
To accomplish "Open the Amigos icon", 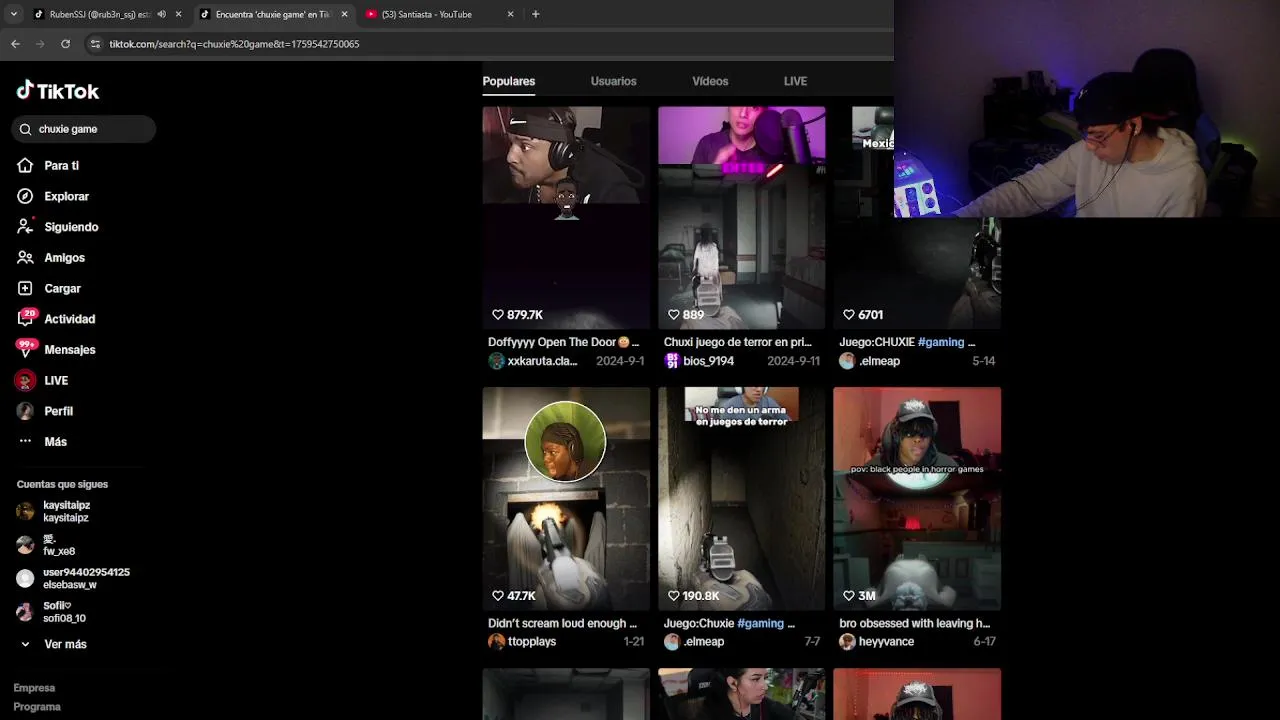I will coord(25,257).
